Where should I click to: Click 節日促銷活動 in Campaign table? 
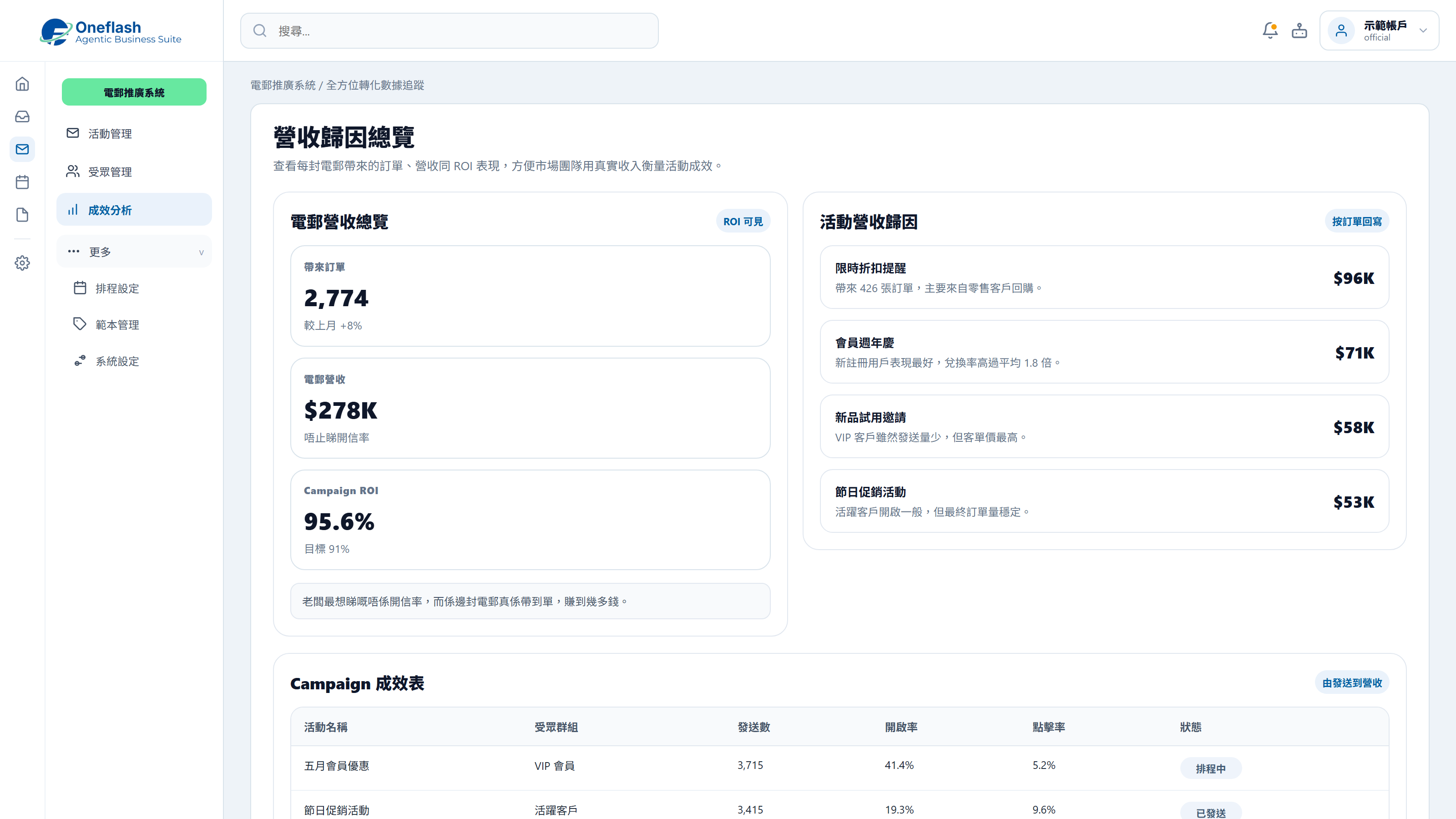pyautogui.click(x=336, y=810)
